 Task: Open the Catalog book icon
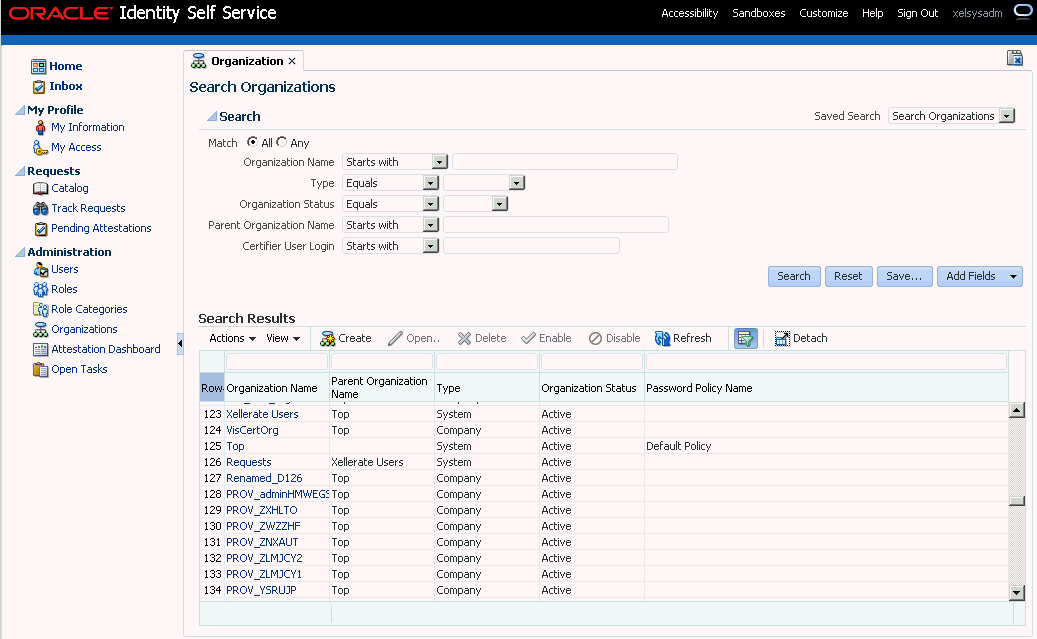[40, 189]
